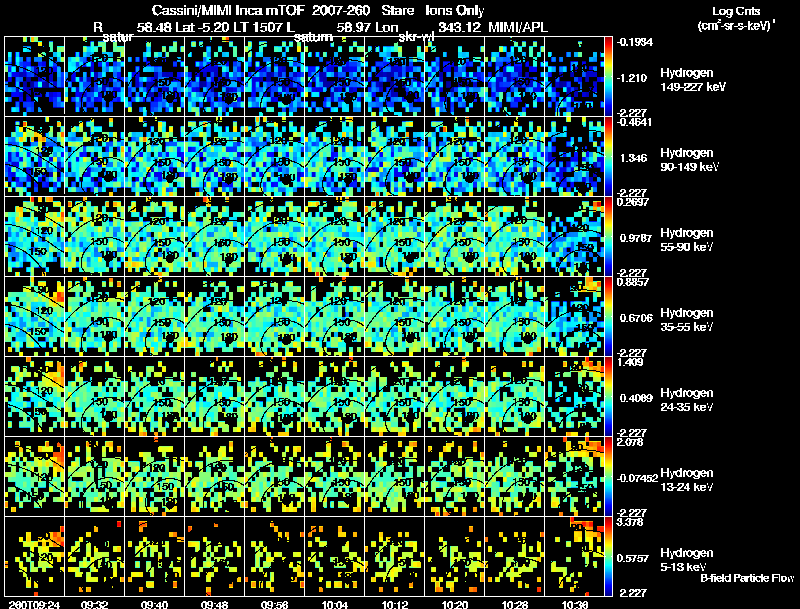Click the '10:04' time label
This screenshot has height=609, width=800.
click(335, 604)
